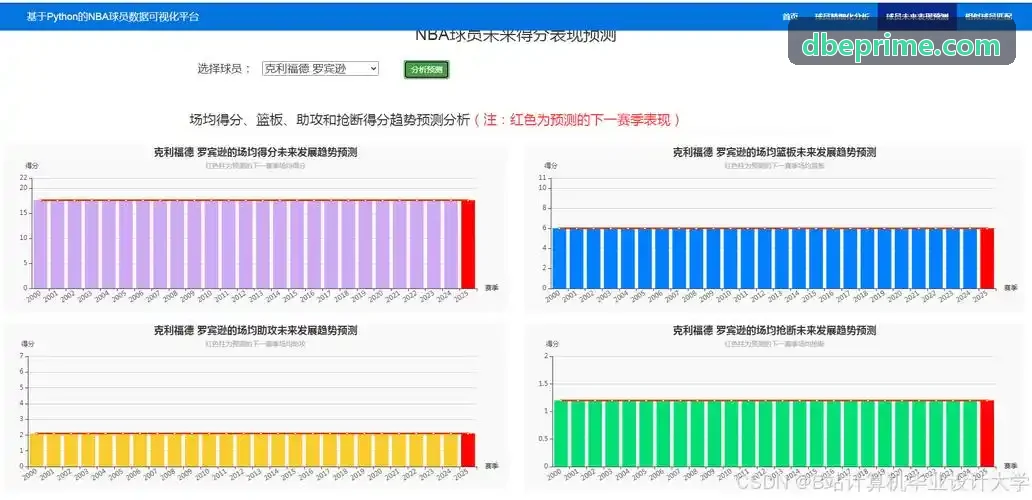This screenshot has height=500, width=1032.
Task: Click the 得分 axis label in 场均抢断 chart
Action: tap(552, 343)
